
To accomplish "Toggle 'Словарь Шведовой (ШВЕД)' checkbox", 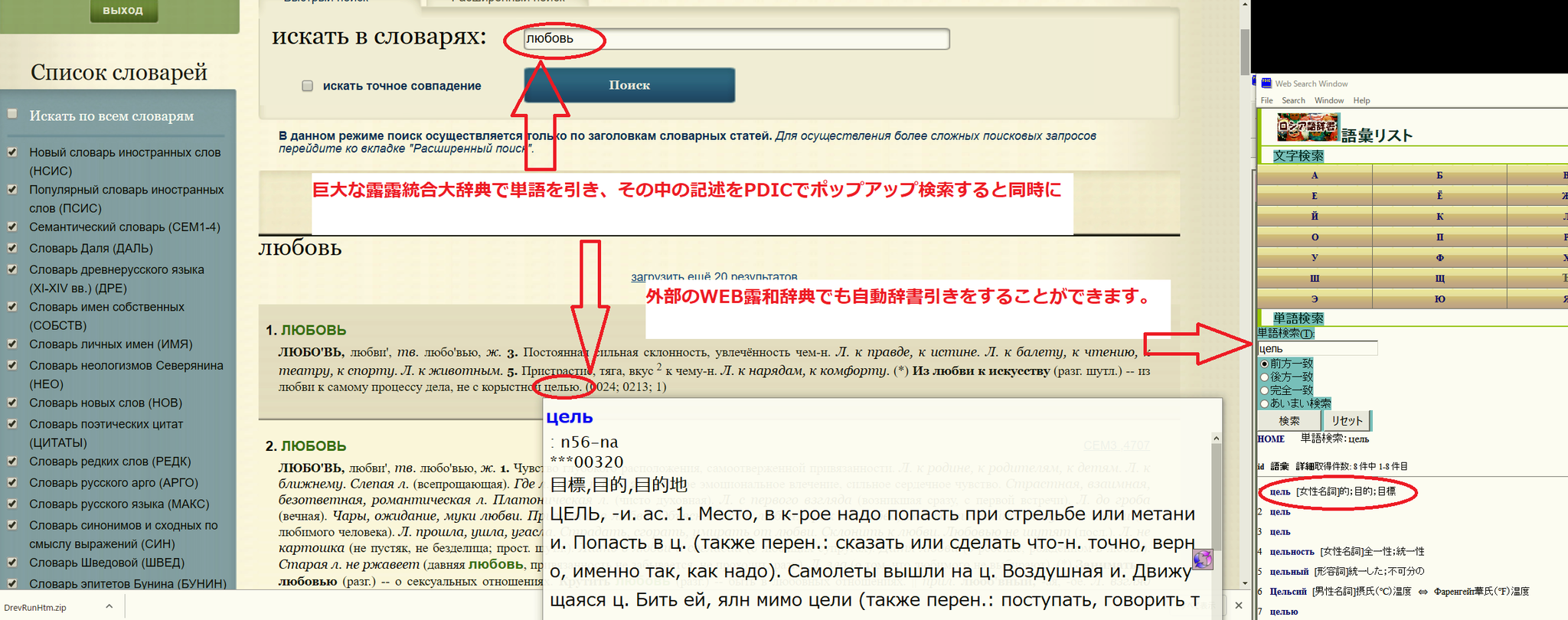I will 12,562.
